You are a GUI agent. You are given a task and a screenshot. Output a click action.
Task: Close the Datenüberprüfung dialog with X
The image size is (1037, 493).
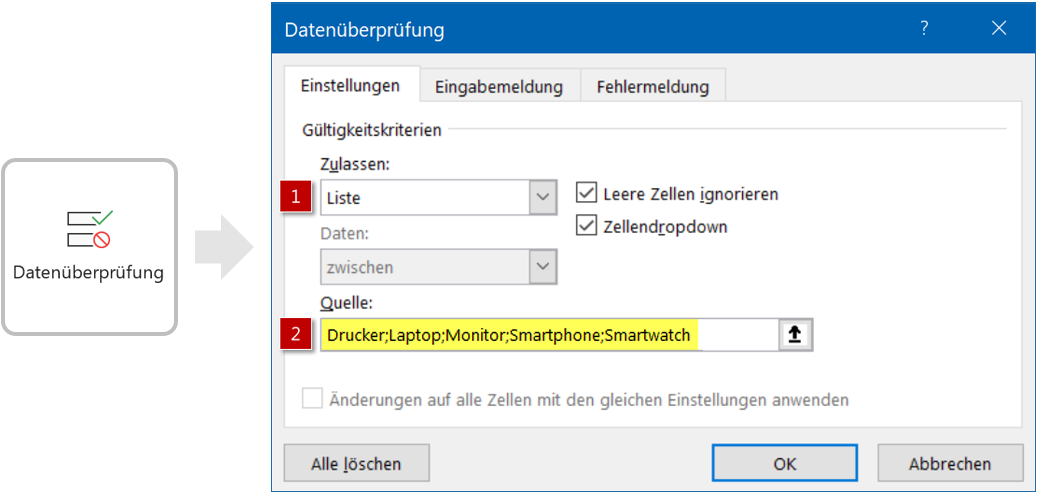(998, 28)
